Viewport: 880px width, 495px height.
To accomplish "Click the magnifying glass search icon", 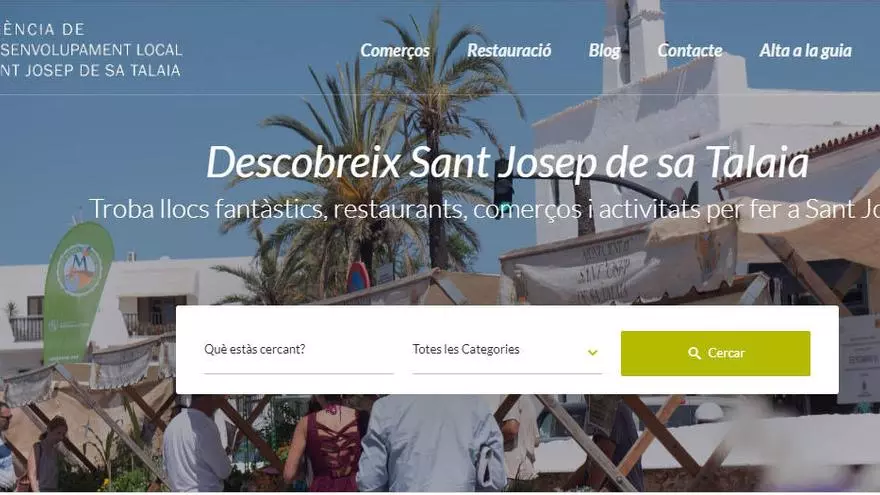I will pyautogui.click(x=694, y=353).
